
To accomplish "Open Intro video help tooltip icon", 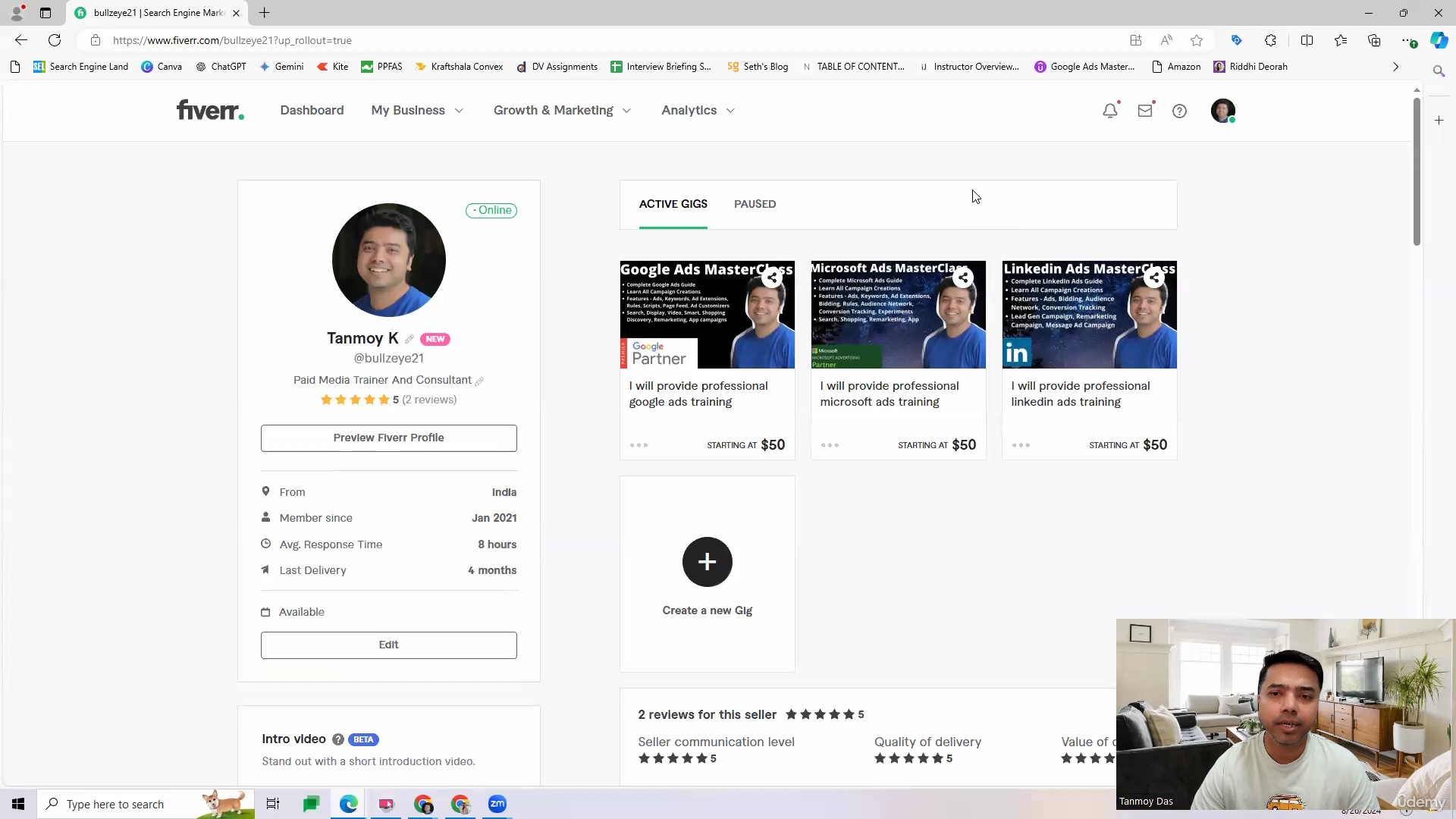I will coord(338,739).
